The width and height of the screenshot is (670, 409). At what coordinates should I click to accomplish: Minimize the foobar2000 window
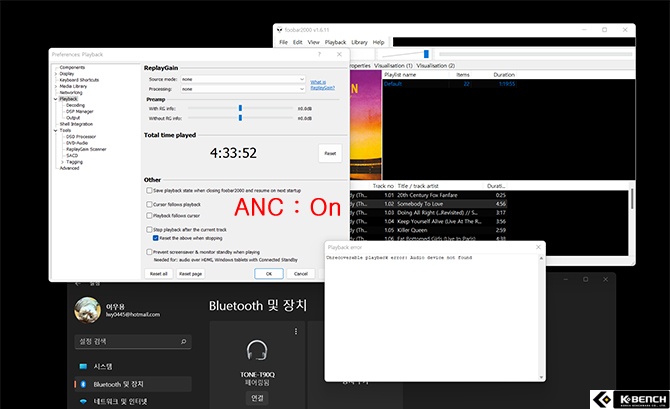click(585, 29)
